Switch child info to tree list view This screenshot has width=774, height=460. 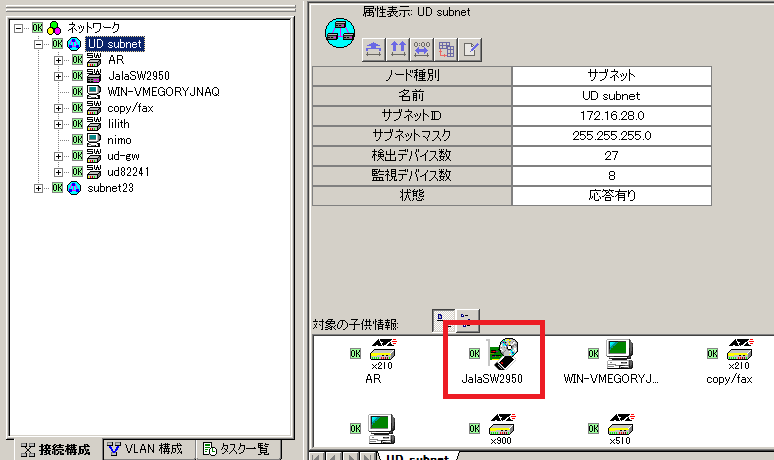(x=467, y=321)
